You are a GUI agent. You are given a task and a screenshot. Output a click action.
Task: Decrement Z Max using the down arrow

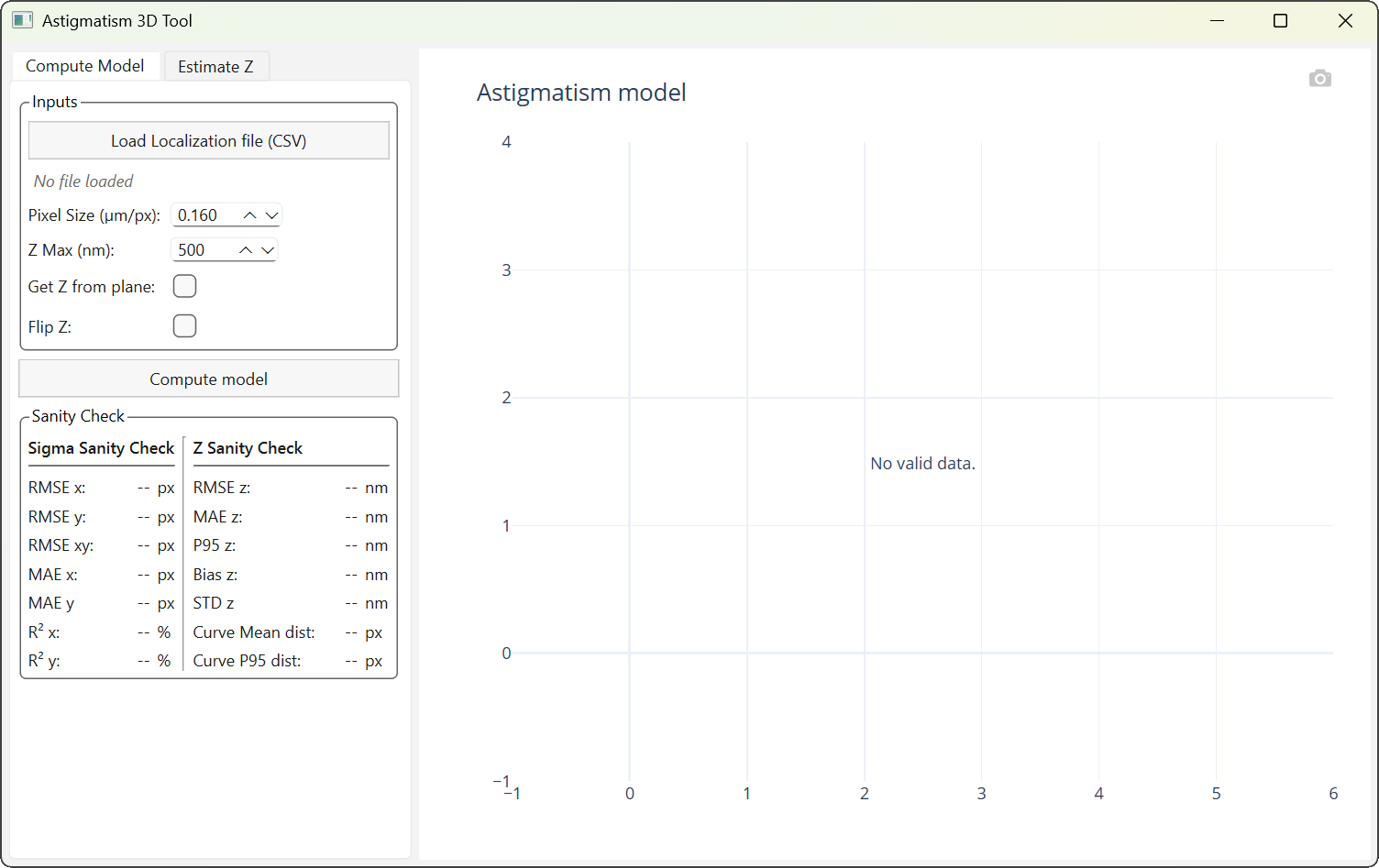(x=268, y=249)
